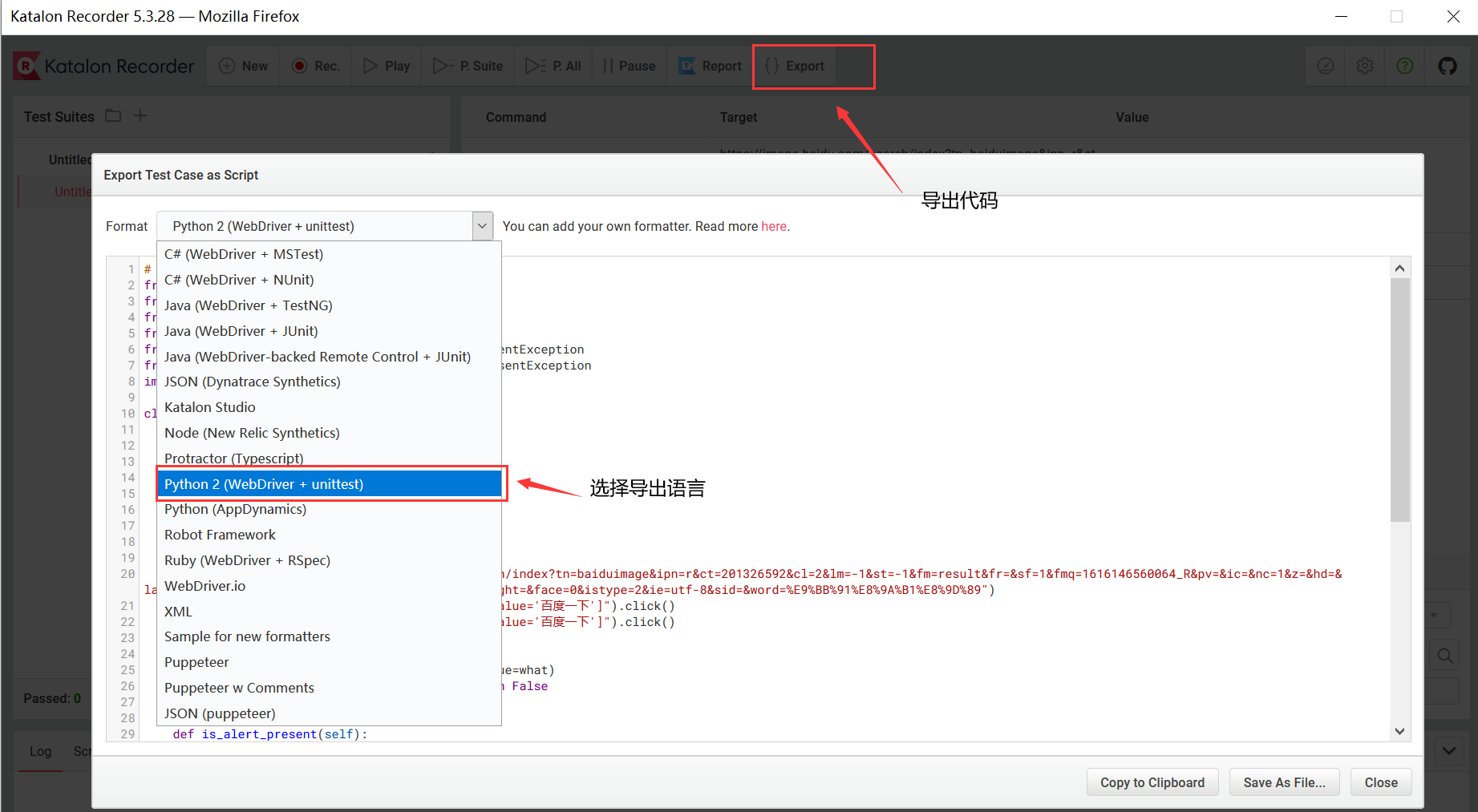The width and height of the screenshot is (1478, 812).
Task: Start recording with the Rec. button
Action: point(315,66)
